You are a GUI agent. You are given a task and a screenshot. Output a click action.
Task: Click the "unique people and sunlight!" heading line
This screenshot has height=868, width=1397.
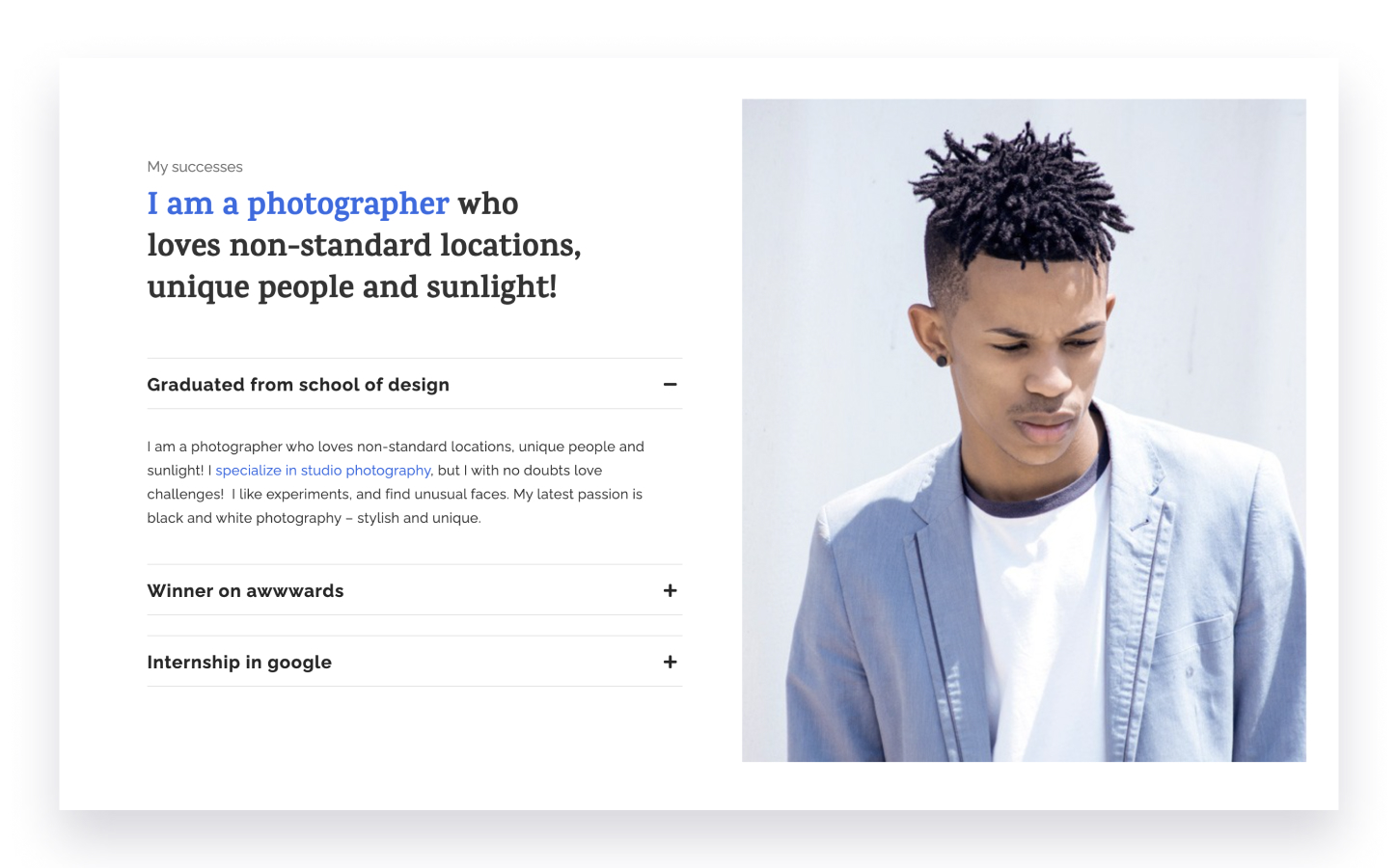(x=352, y=287)
